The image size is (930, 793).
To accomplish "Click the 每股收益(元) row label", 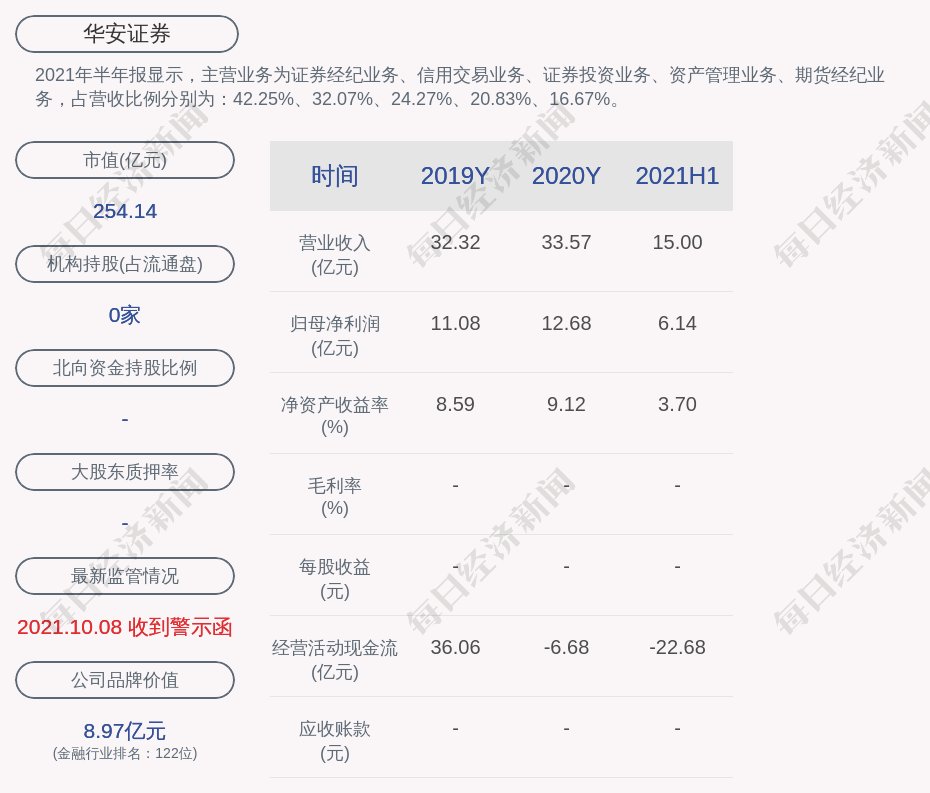I will pyautogui.click(x=335, y=579).
